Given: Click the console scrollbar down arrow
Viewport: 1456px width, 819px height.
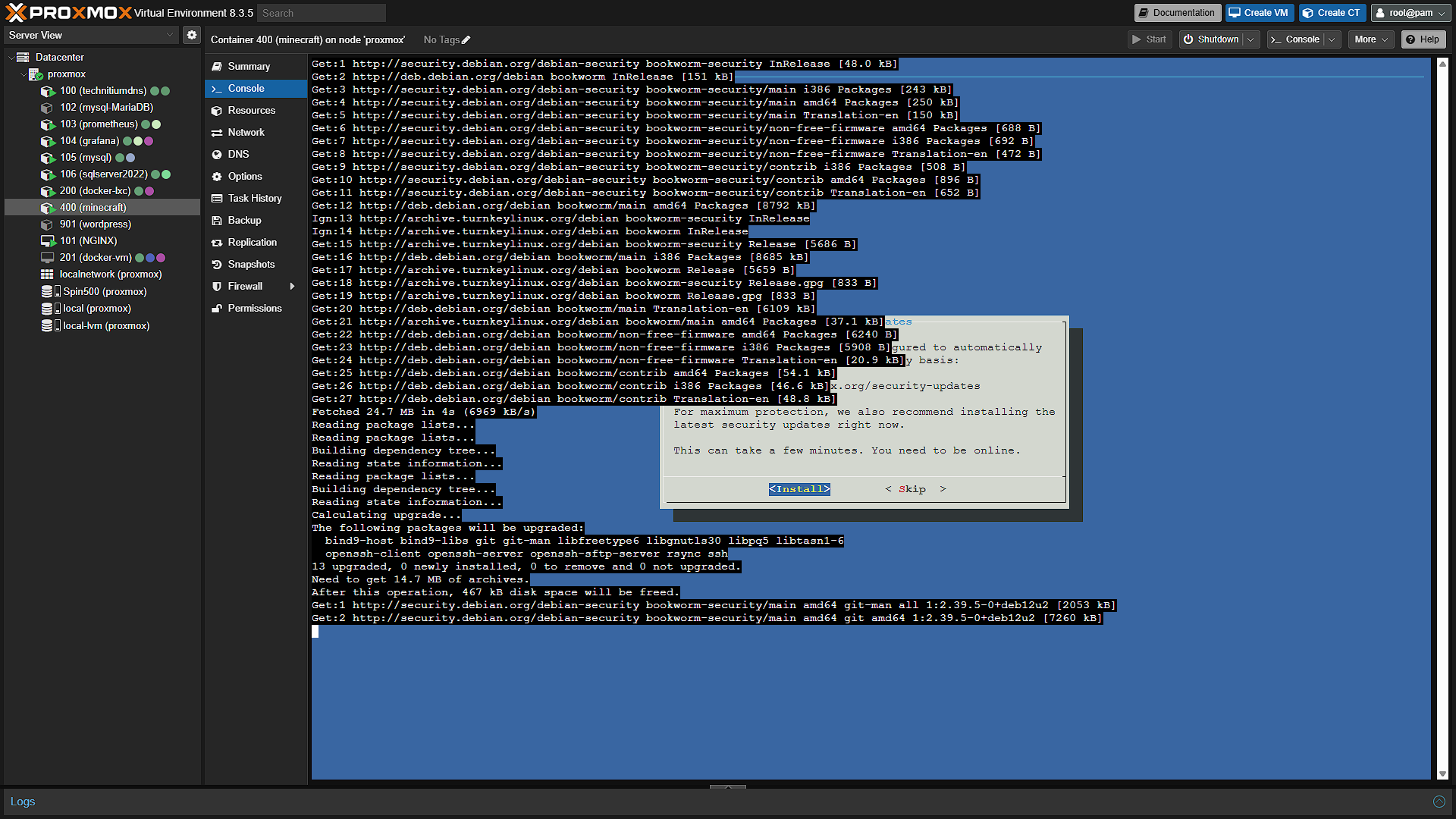Looking at the screenshot, I should click(x=1442, y=774).
